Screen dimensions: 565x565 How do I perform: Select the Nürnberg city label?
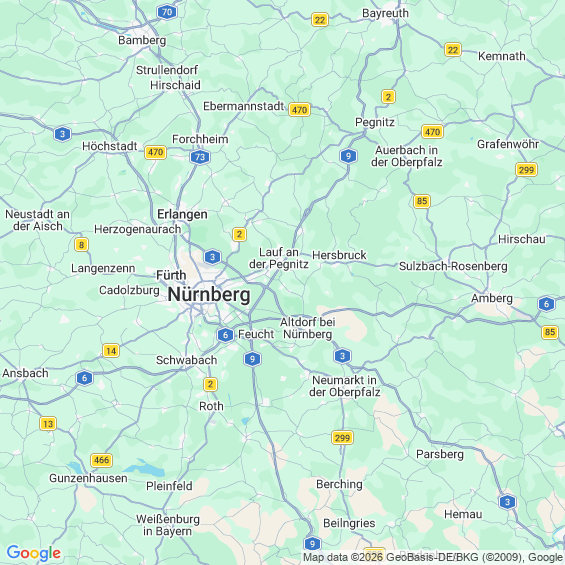[209, 295]
